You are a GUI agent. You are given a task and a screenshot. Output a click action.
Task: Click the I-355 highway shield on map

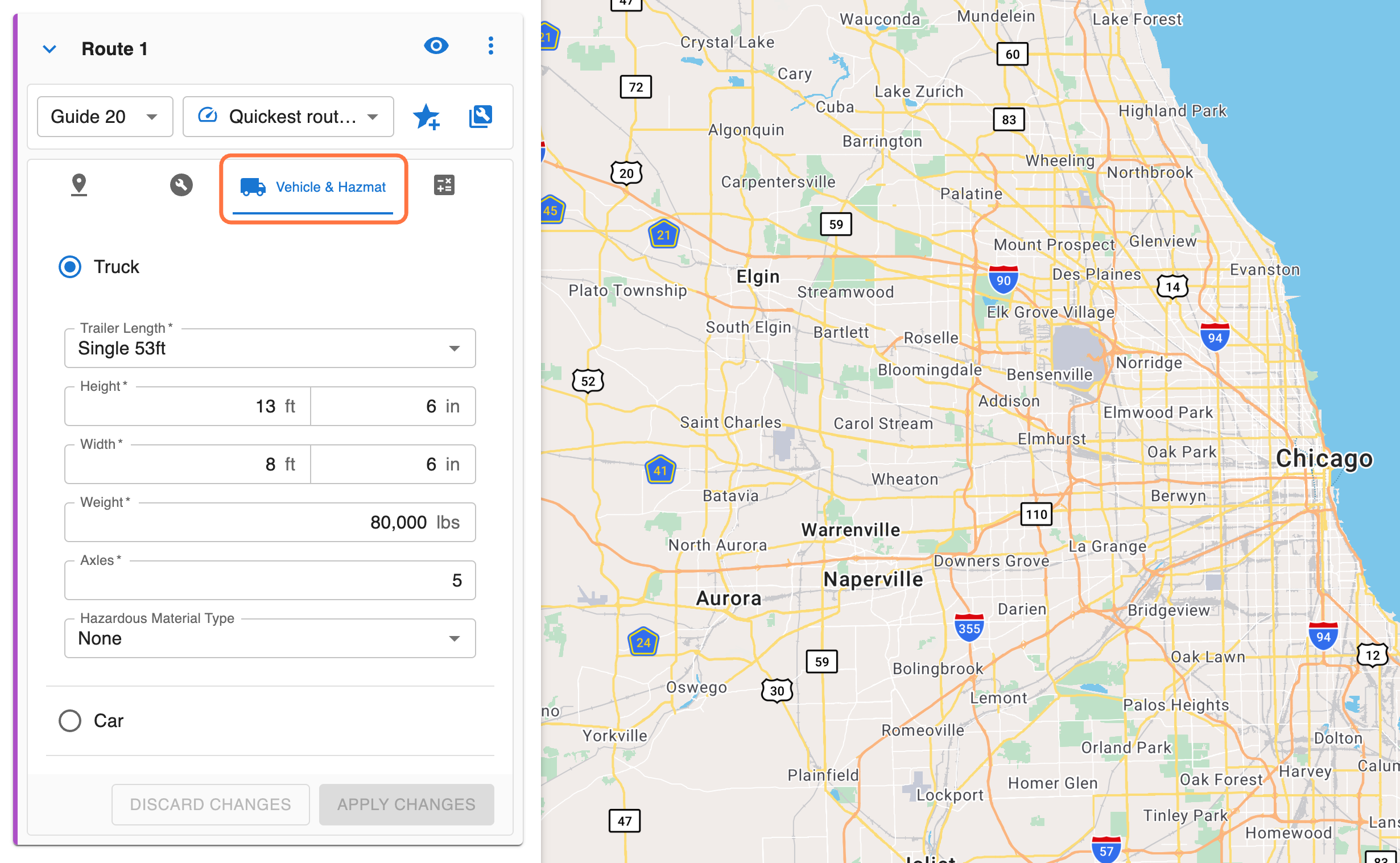(x=969, y=628)
